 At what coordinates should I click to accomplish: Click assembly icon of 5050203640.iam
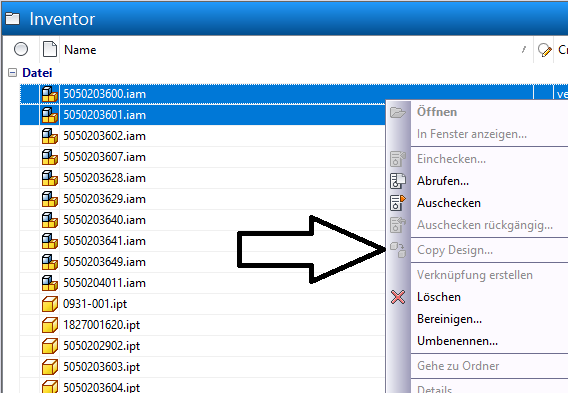click(50, 220)
